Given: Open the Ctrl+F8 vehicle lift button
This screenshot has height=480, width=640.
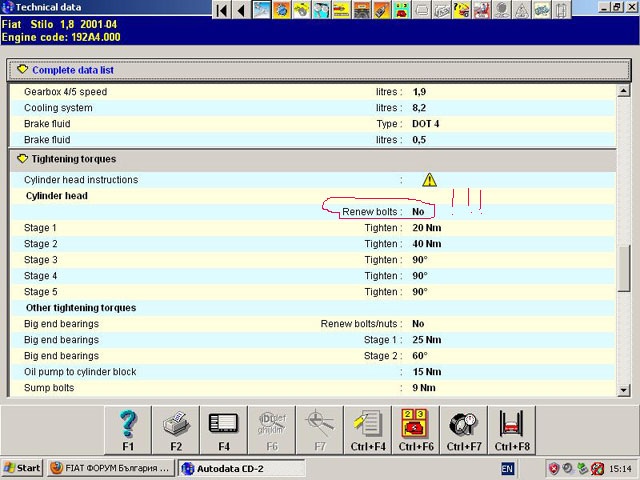Looking at the screenshot, I should (x=512, y=430).
